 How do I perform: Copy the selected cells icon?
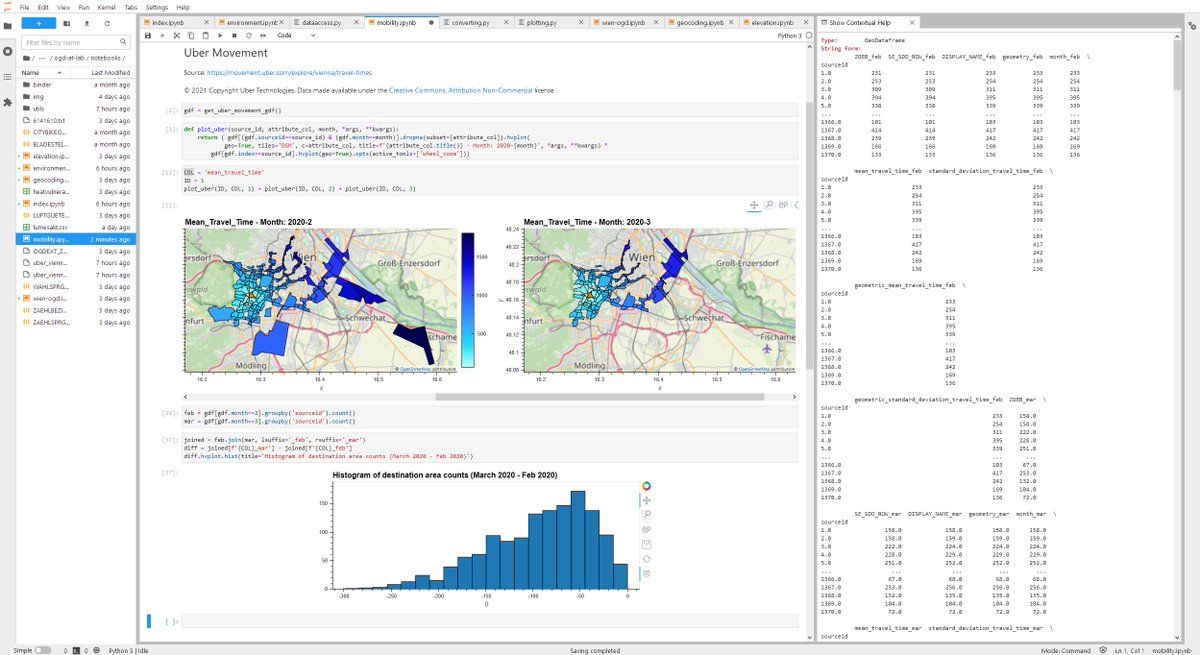(x=191, y=35)
